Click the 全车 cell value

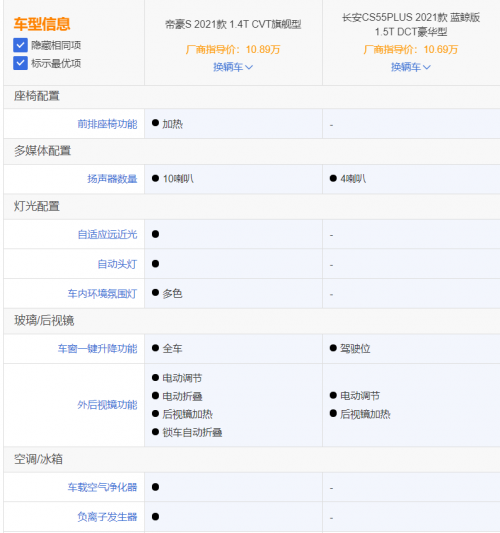[172, 348]
